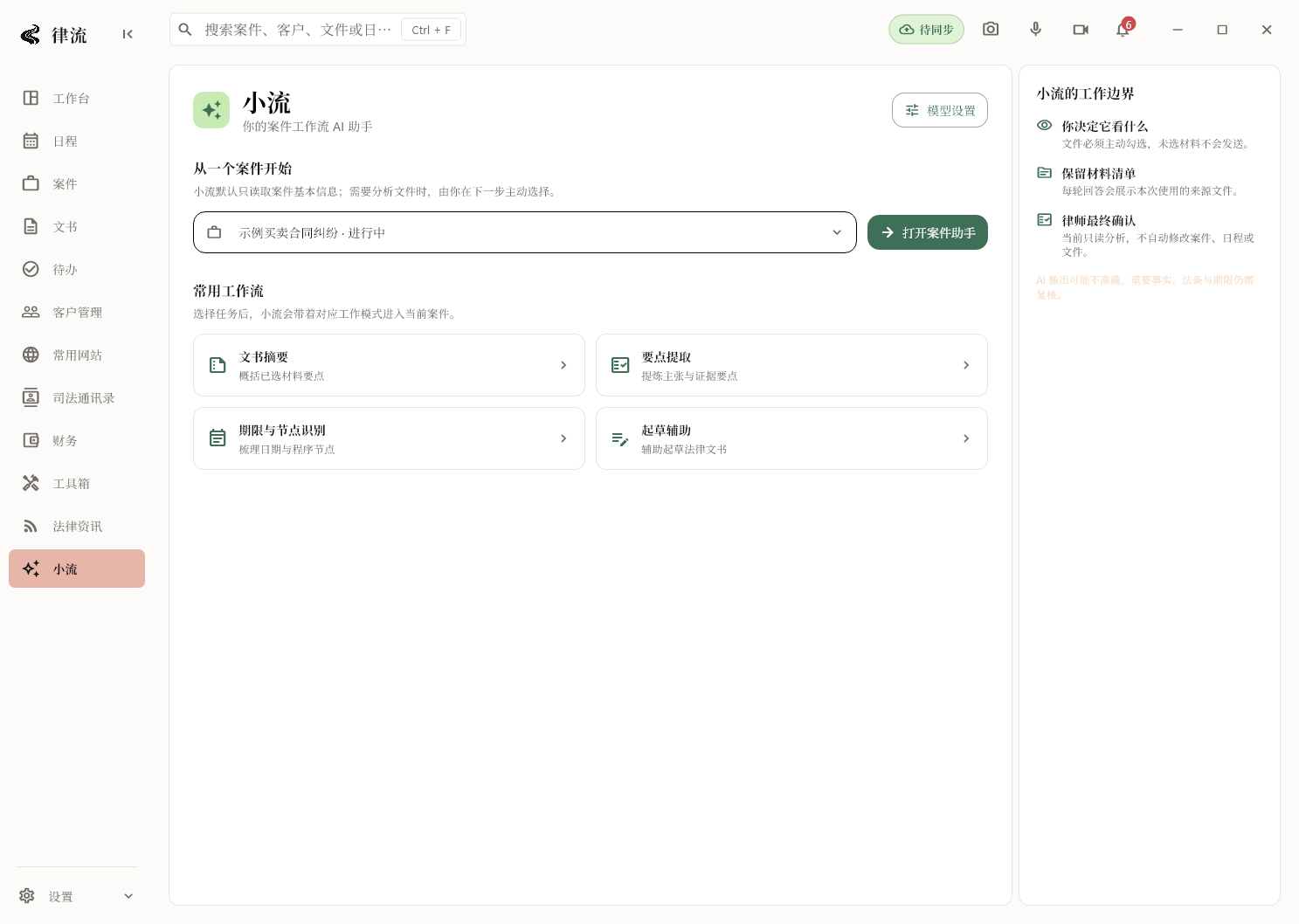Expand the 设置 chevron menu
The image size is (1299, 924).
tap(128, 896)
